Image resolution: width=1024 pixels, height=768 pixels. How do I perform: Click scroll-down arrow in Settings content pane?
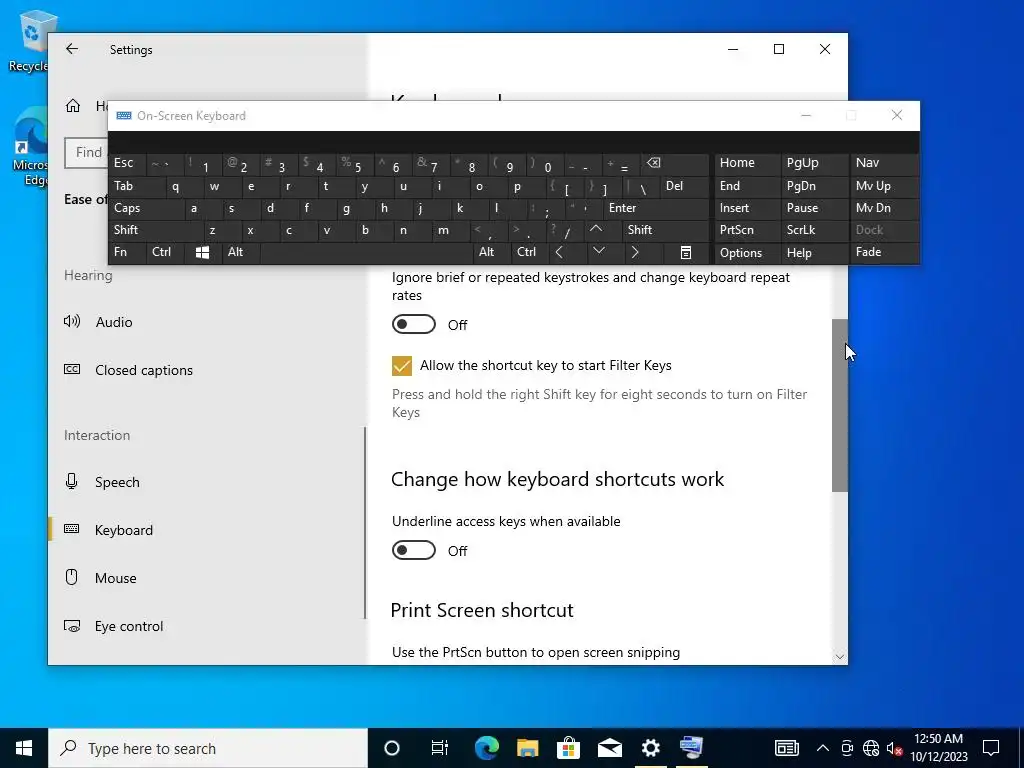[839, 656]
